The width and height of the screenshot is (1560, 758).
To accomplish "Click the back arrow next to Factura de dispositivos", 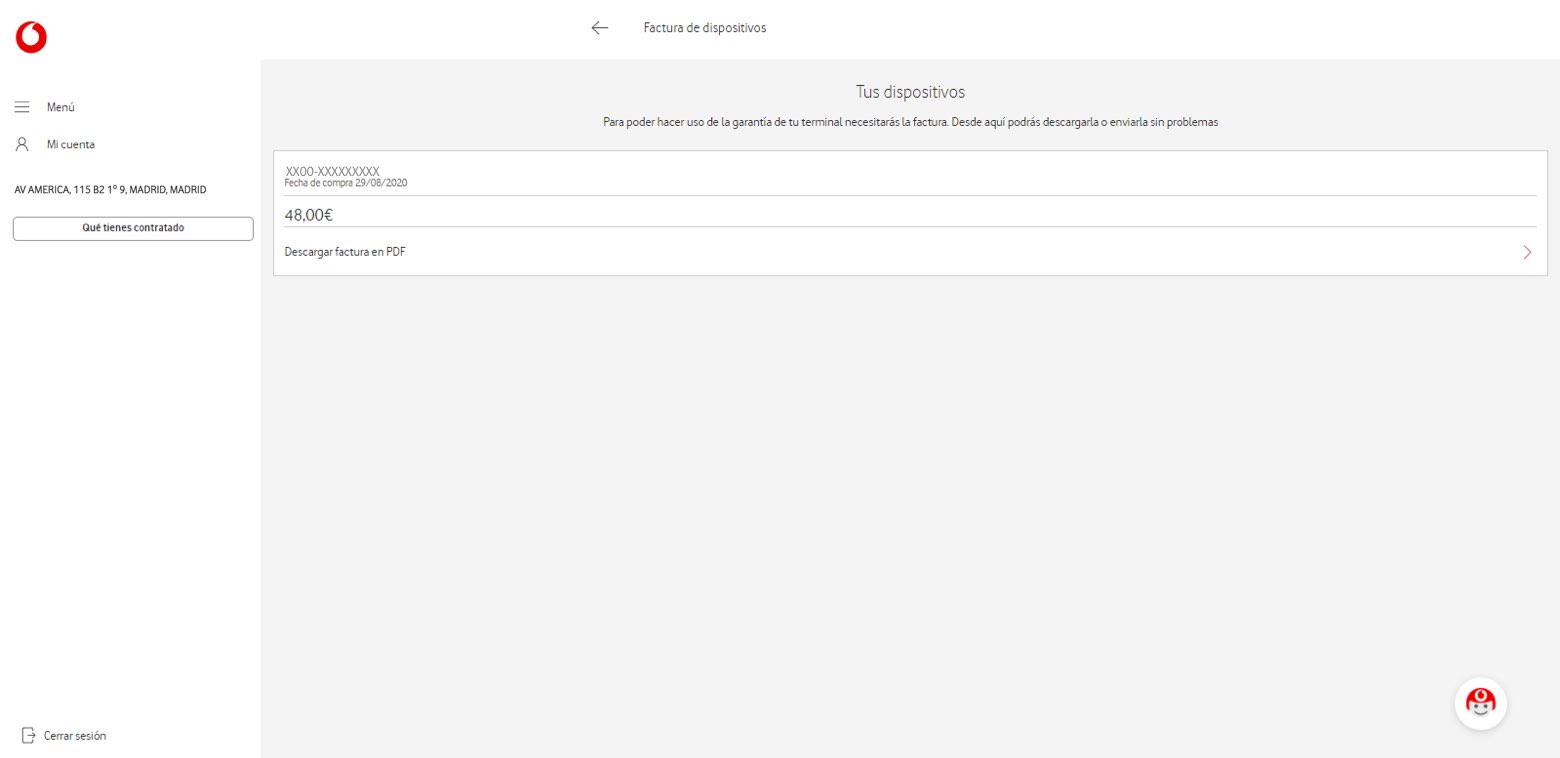I will 599,28.
